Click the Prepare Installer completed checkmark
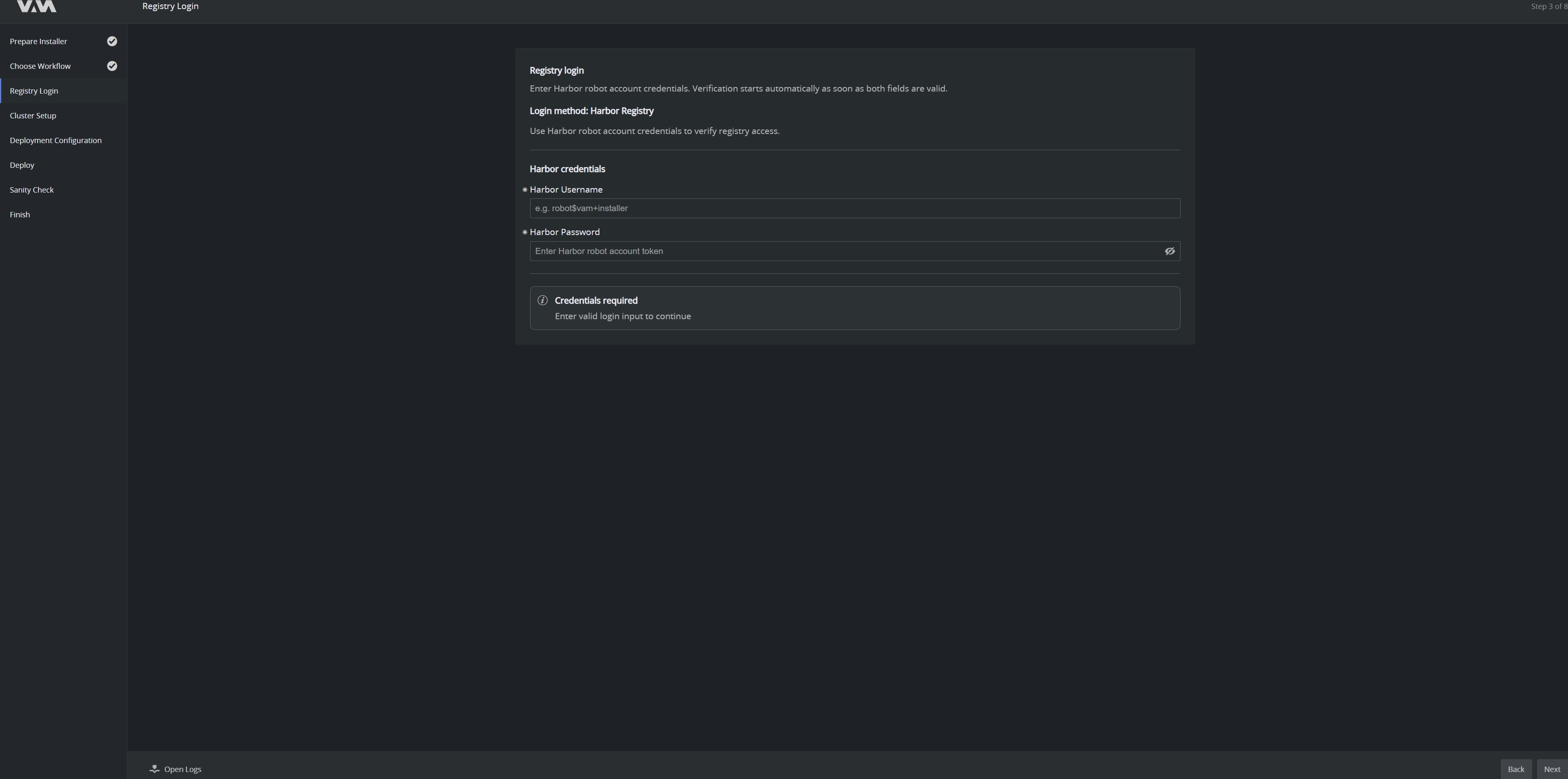The width and height of the screenshot is (1568, 779). (112, 41)
